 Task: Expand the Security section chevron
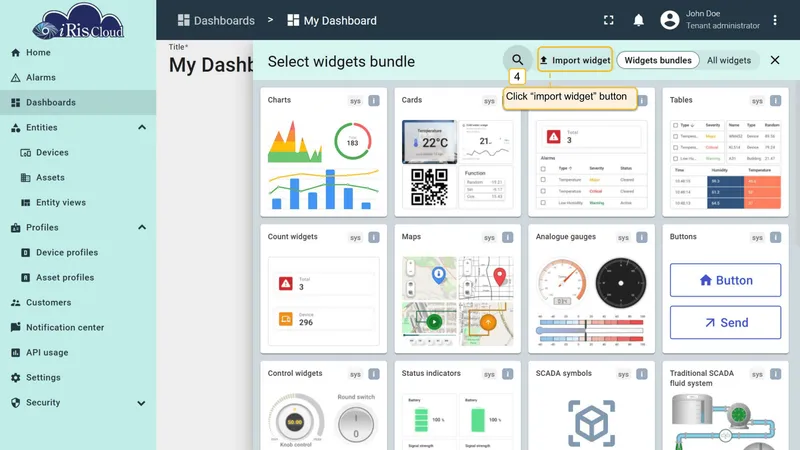click(141, 403)
